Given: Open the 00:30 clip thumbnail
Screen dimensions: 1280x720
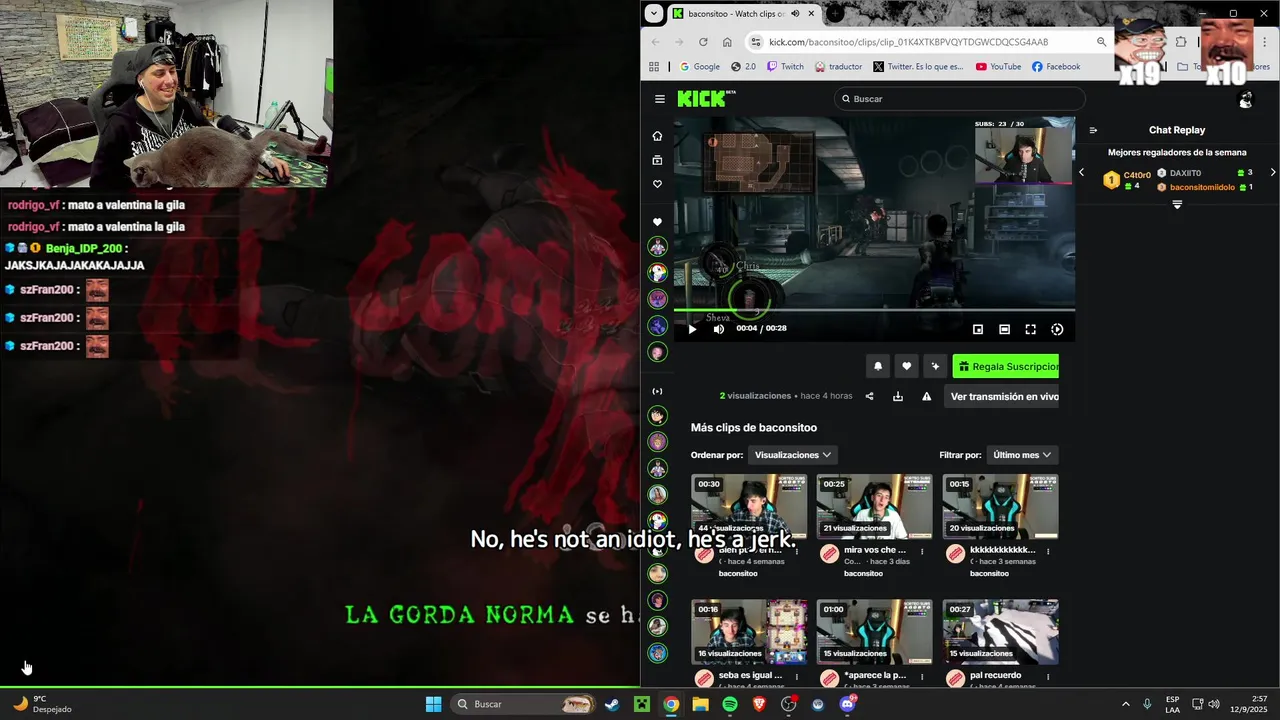Looking at the screenshot, I should coord(749,506).
